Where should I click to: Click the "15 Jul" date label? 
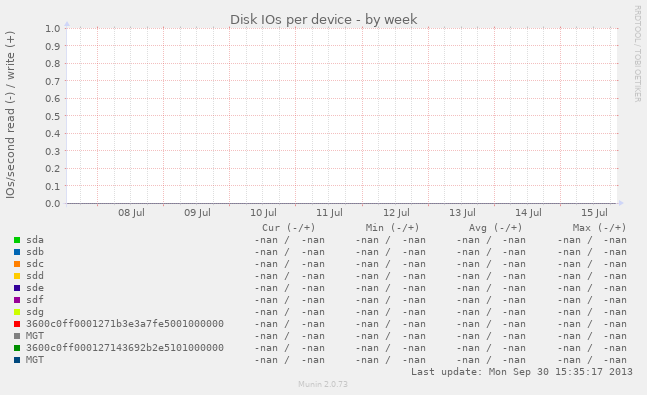coord(594,213)
